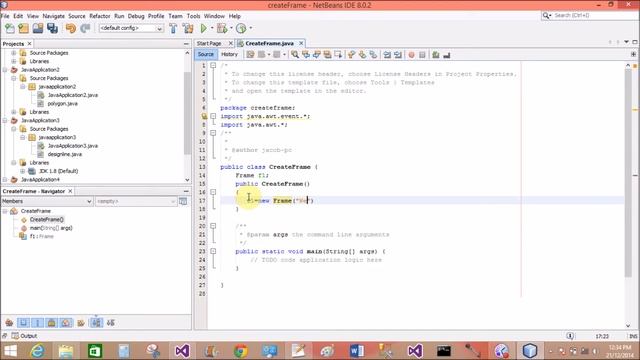The width and height of the screenshot is (640, 360).
Task: Click the Debug Project toolbar icon
Action: coord(222,28)
